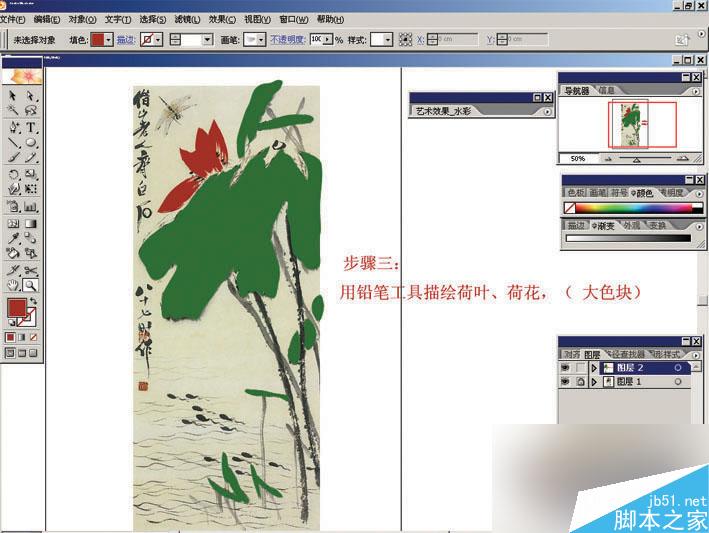Set paint mode to Gradient in toolbox
709x533 pixels.
(x=22, y=337)
